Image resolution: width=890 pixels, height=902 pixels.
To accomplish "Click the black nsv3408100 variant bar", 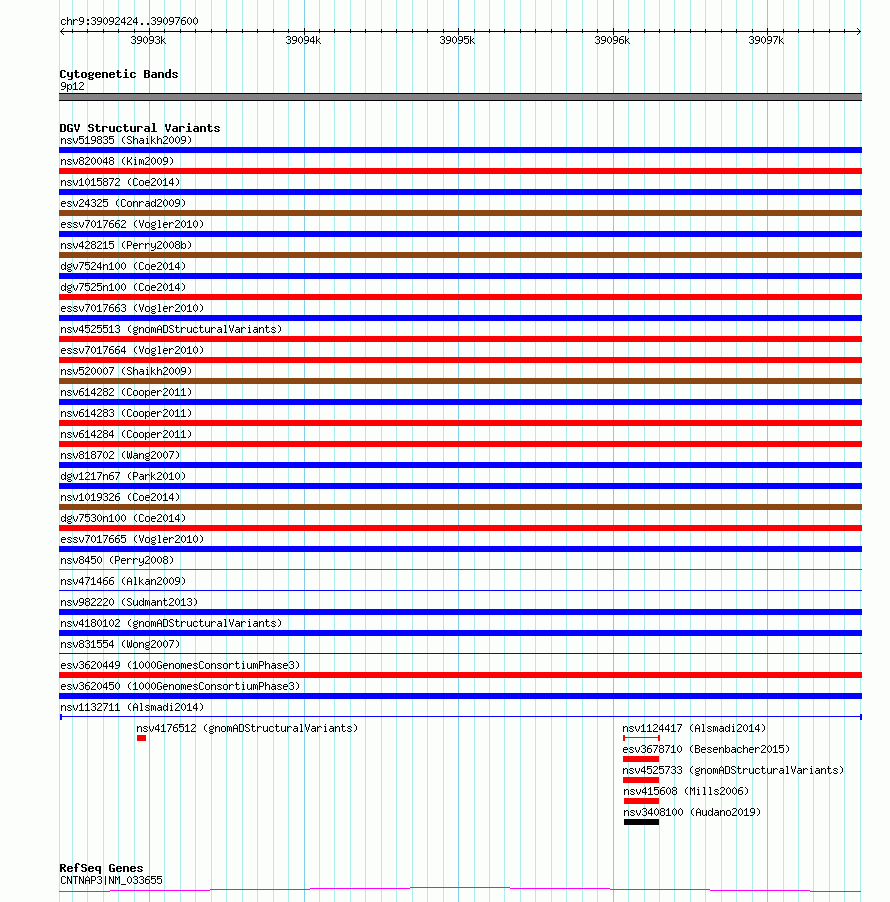I will click(641, 822).
